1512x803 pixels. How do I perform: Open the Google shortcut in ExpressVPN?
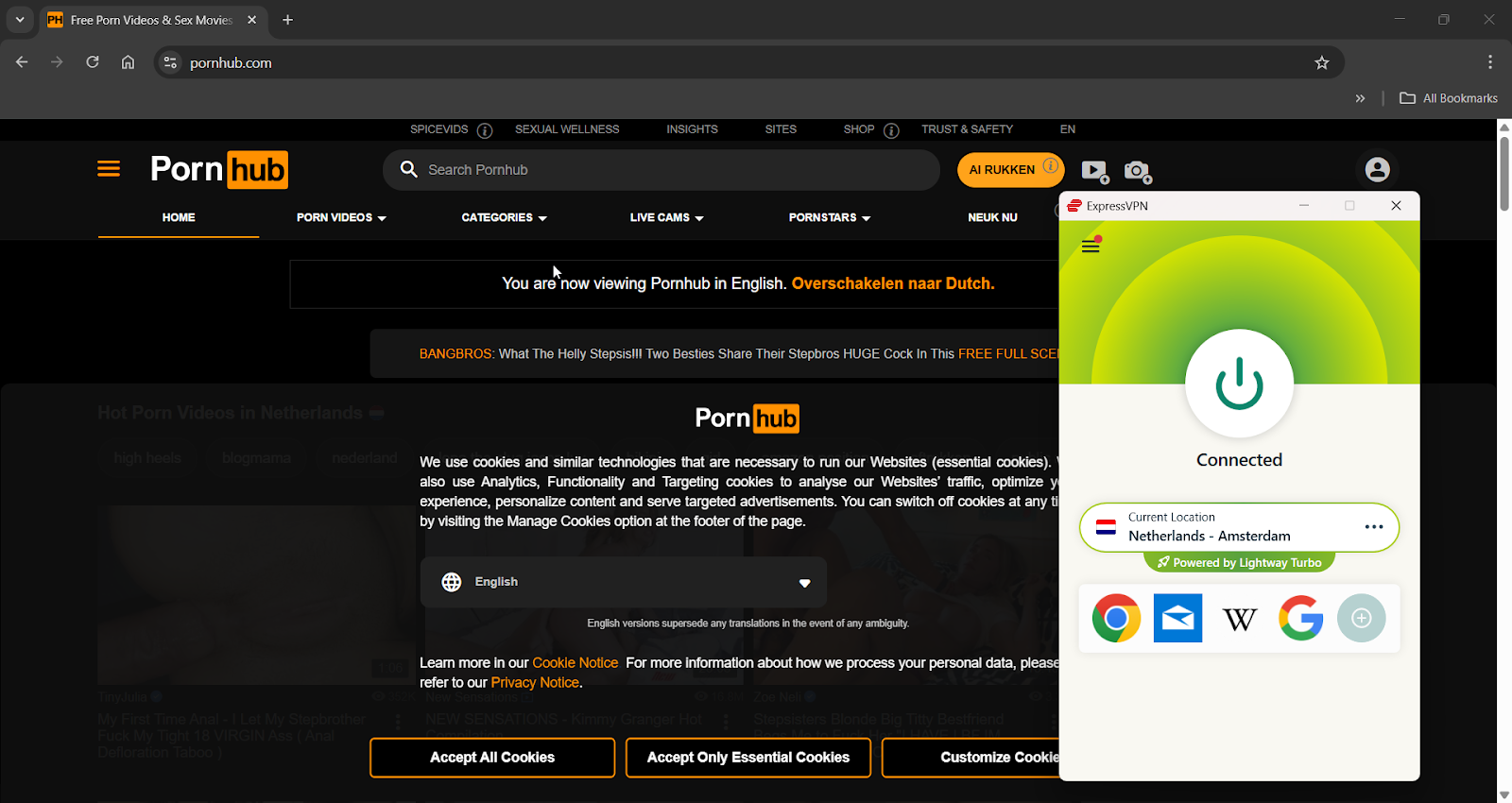point(1300,618)
